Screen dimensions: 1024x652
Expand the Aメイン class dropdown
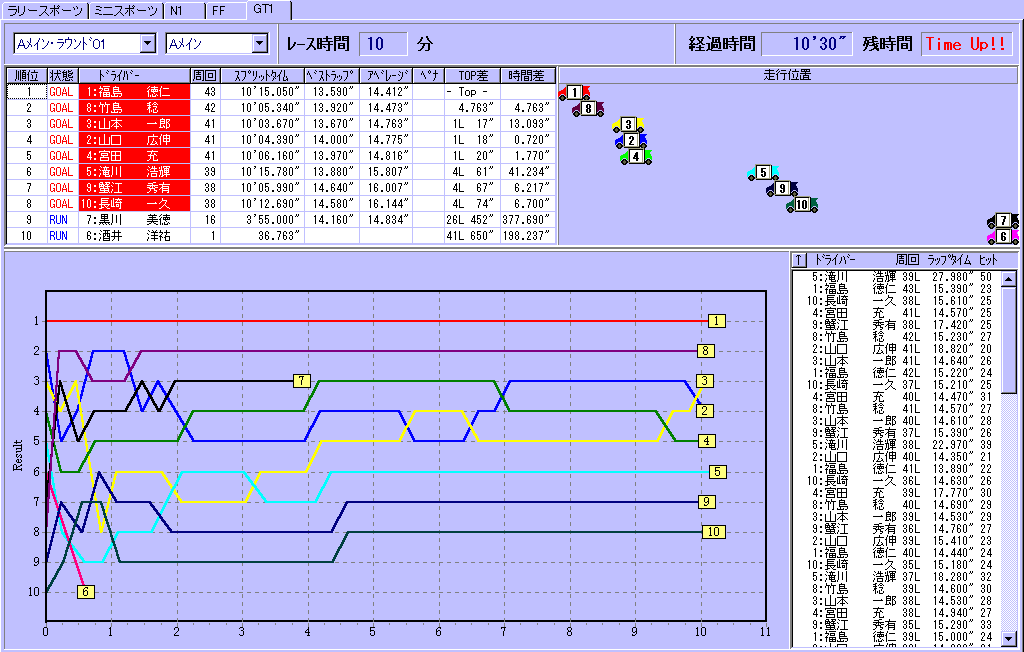point(260,44)
